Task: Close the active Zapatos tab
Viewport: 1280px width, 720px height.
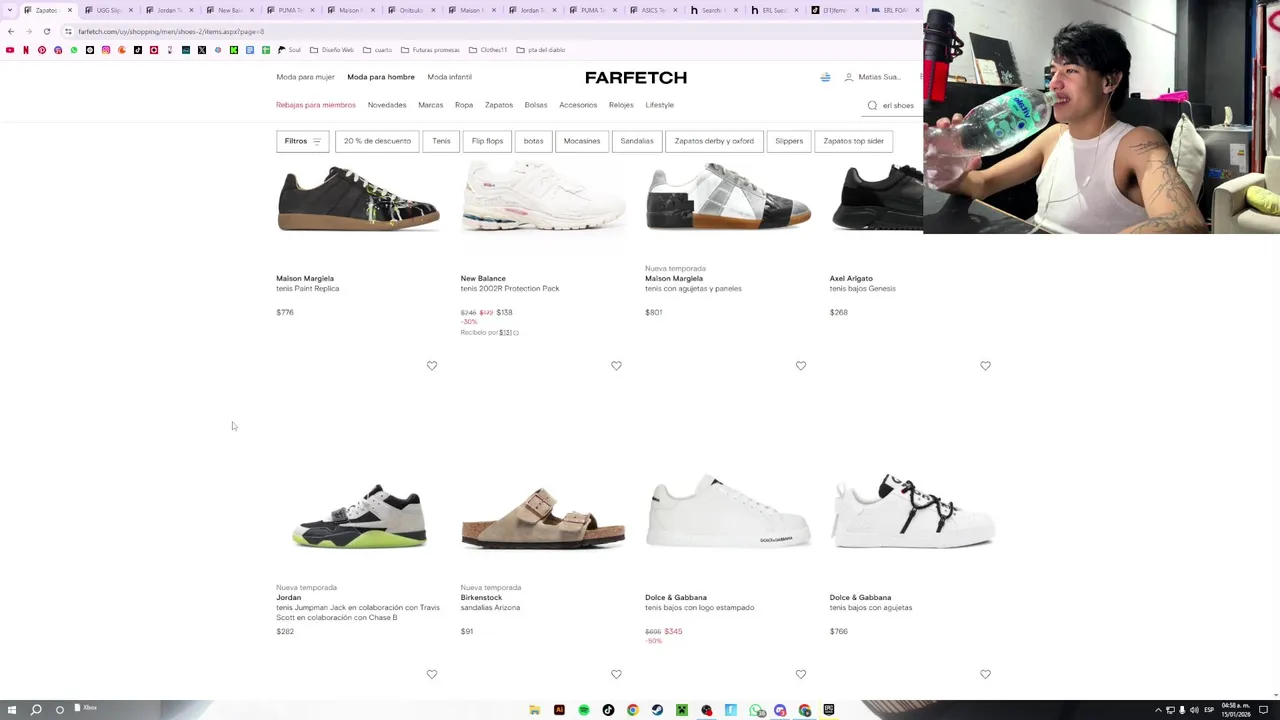Action: pos(70,10)
